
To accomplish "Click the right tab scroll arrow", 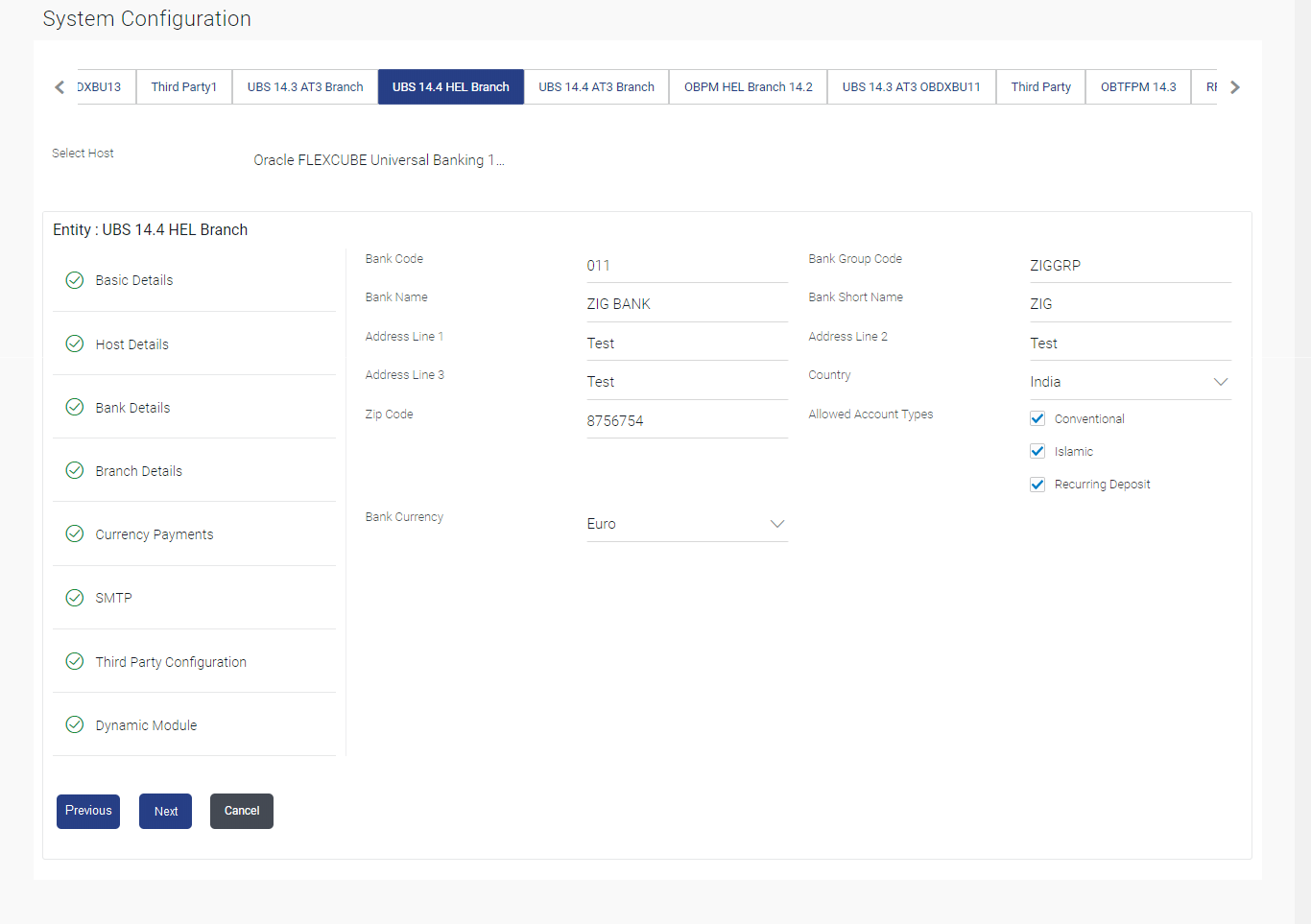I will tap(1235, 87).
